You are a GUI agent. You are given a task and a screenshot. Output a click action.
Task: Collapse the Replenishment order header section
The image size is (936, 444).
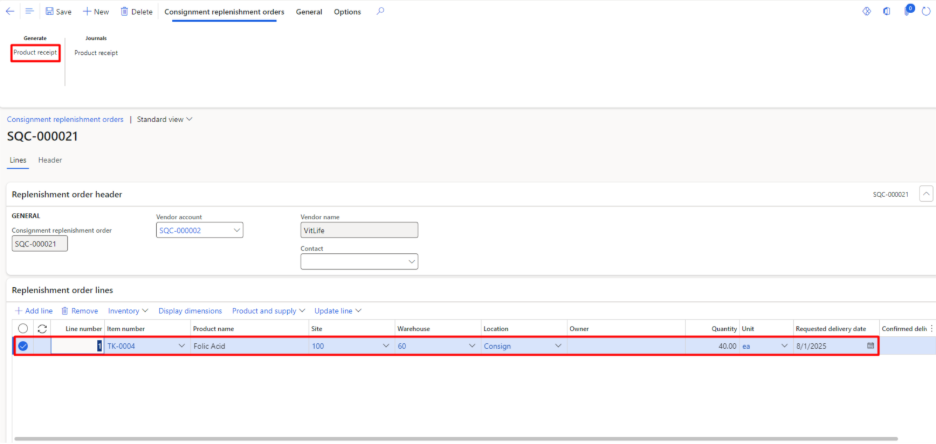pyautogui.click(x=925, y=194)
